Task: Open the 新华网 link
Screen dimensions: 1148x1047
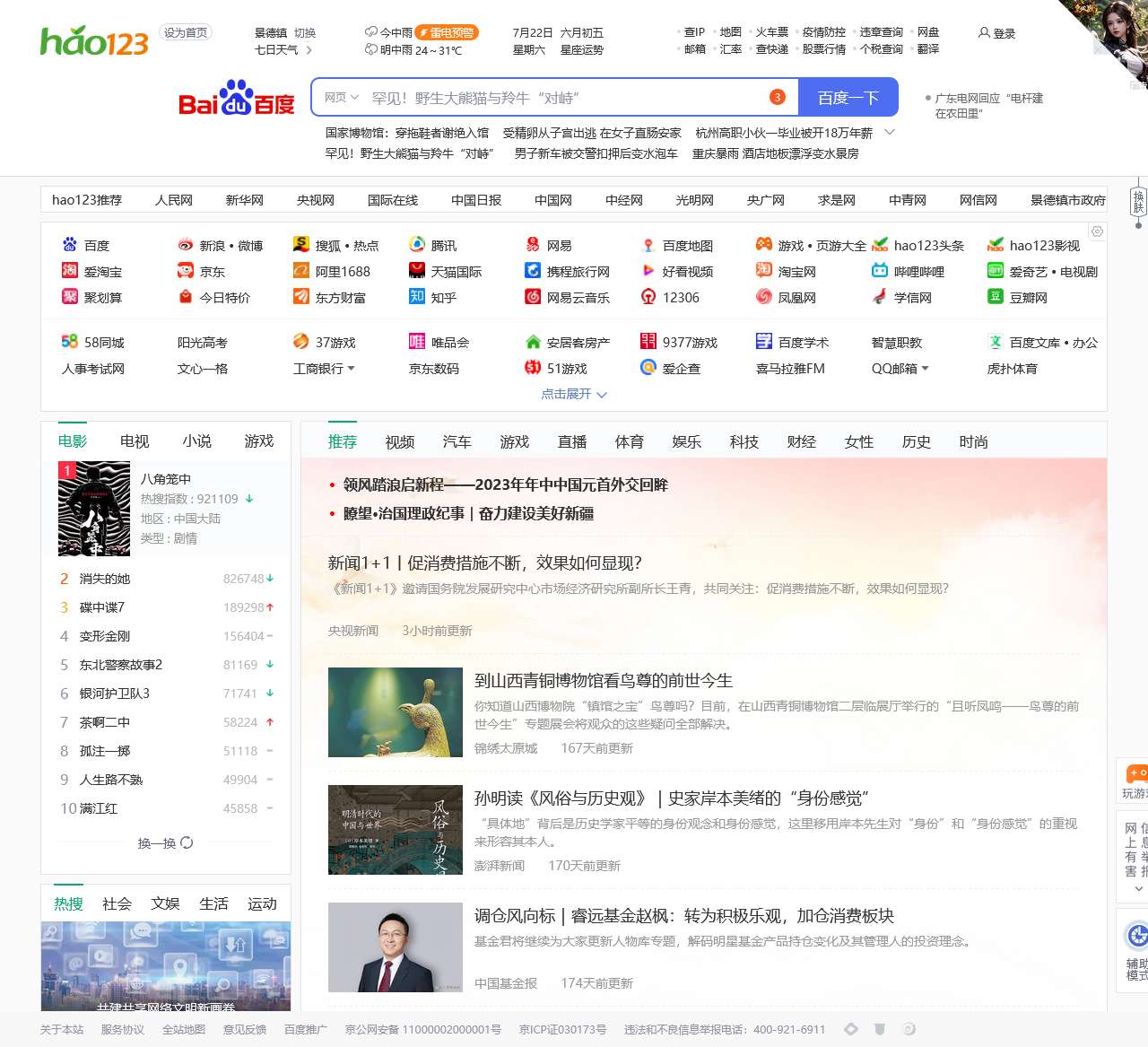Action: coord(245,200)
